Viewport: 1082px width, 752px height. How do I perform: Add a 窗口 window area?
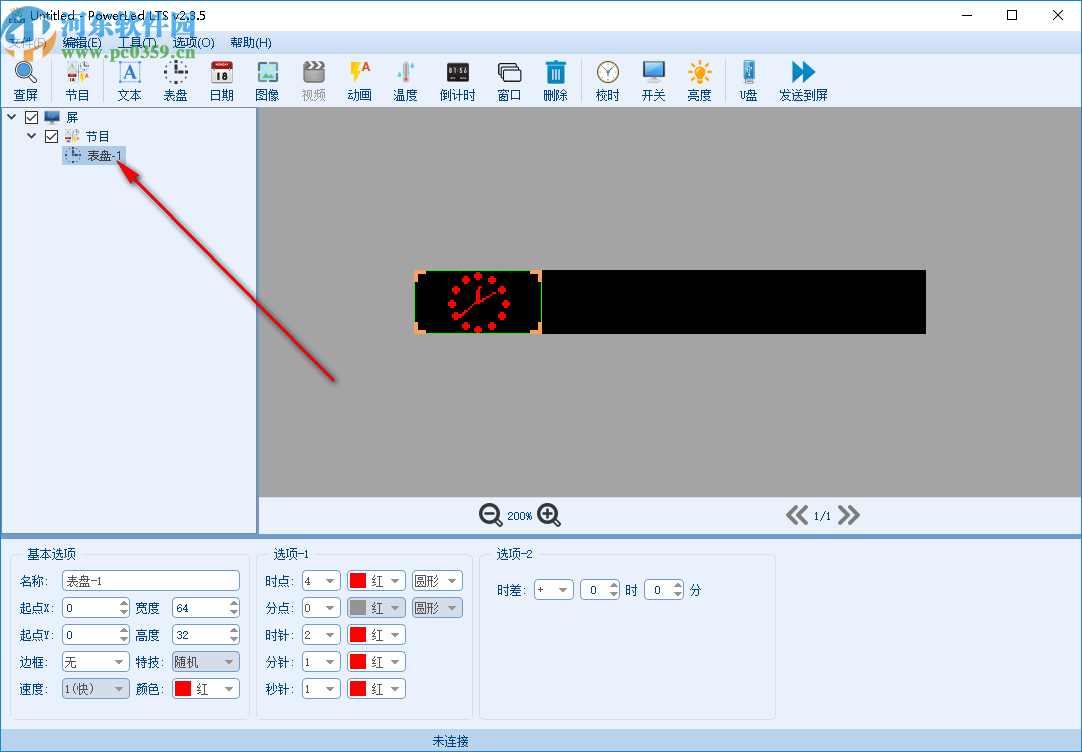point(509,81)
